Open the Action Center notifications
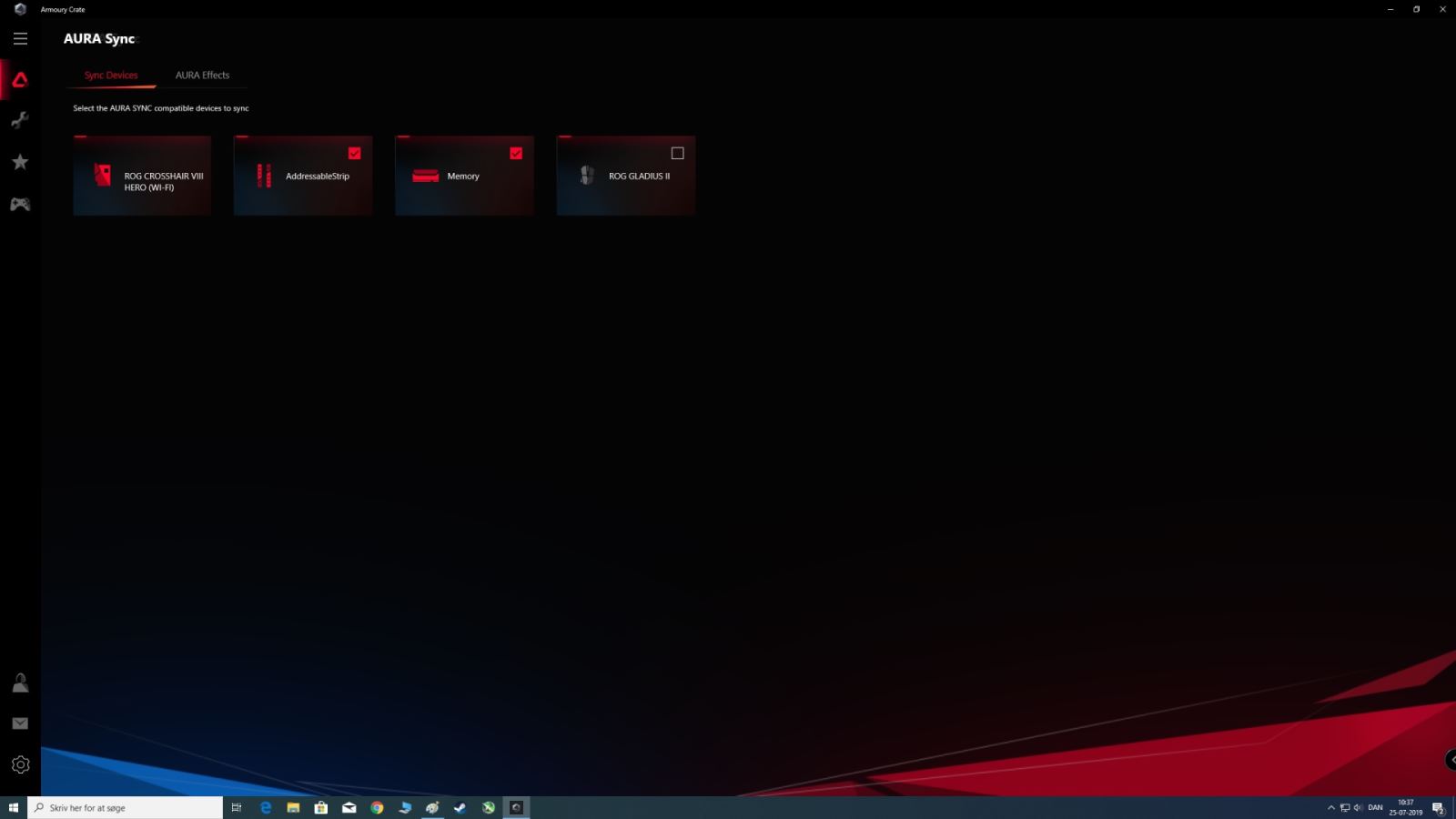The image size is (1456, 819). point(1439,807)
